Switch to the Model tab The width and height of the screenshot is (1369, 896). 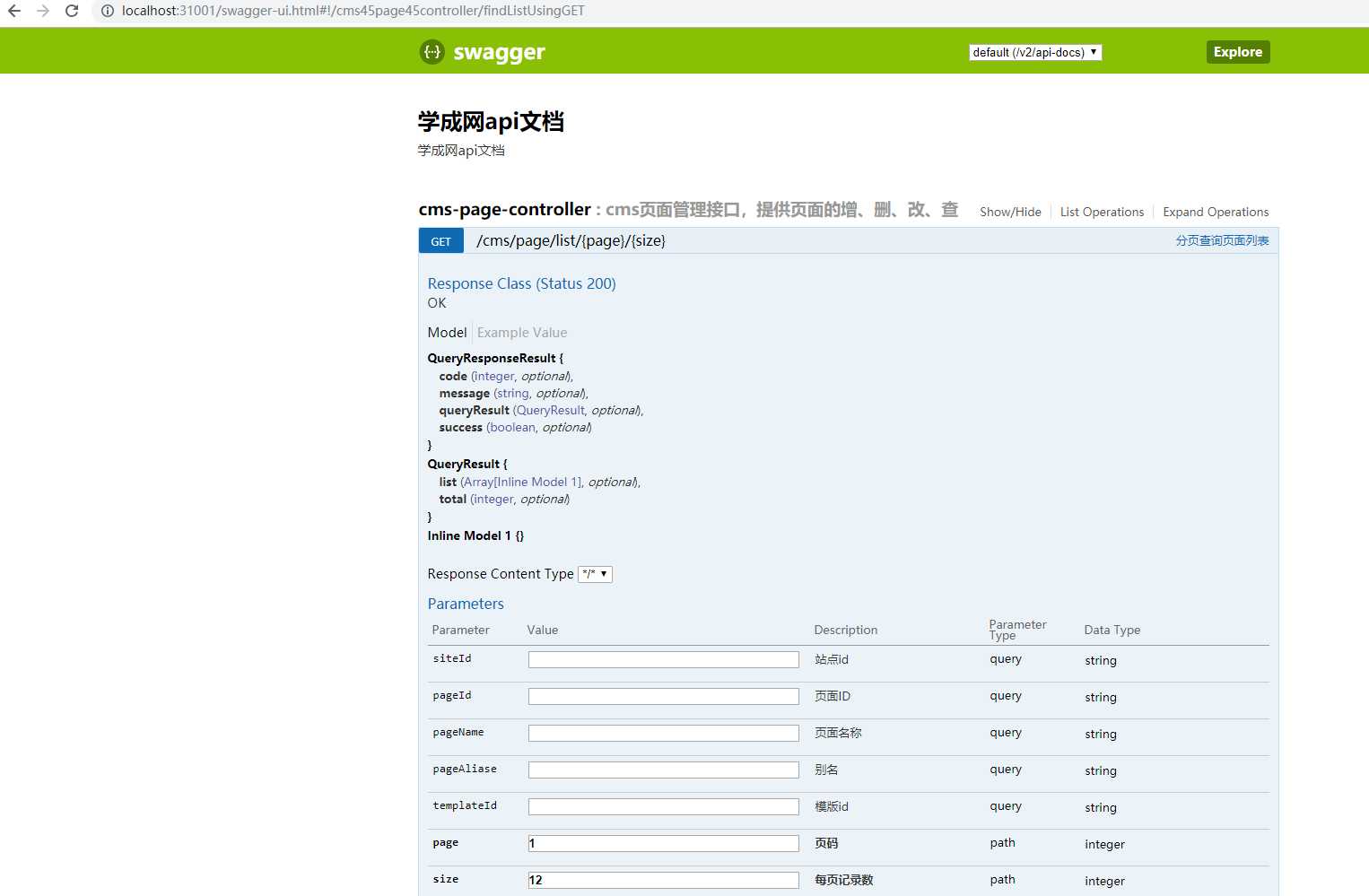(447, 332)
